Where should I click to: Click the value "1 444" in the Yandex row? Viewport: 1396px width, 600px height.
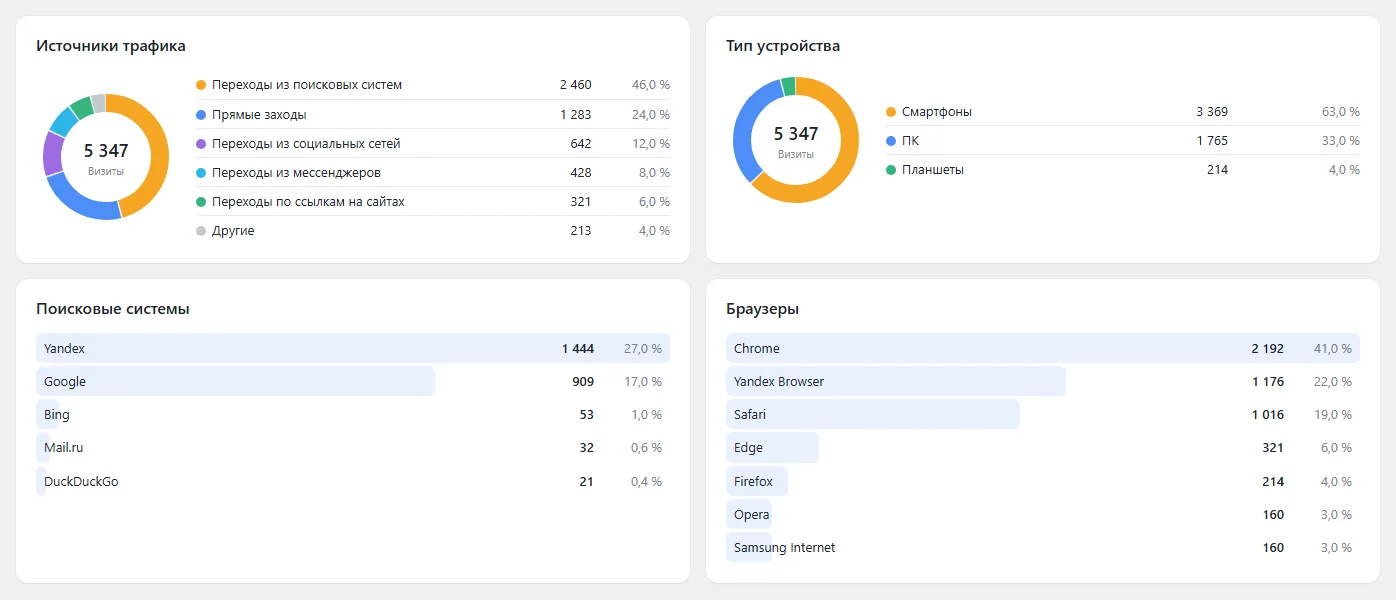(x=578, y=349)
